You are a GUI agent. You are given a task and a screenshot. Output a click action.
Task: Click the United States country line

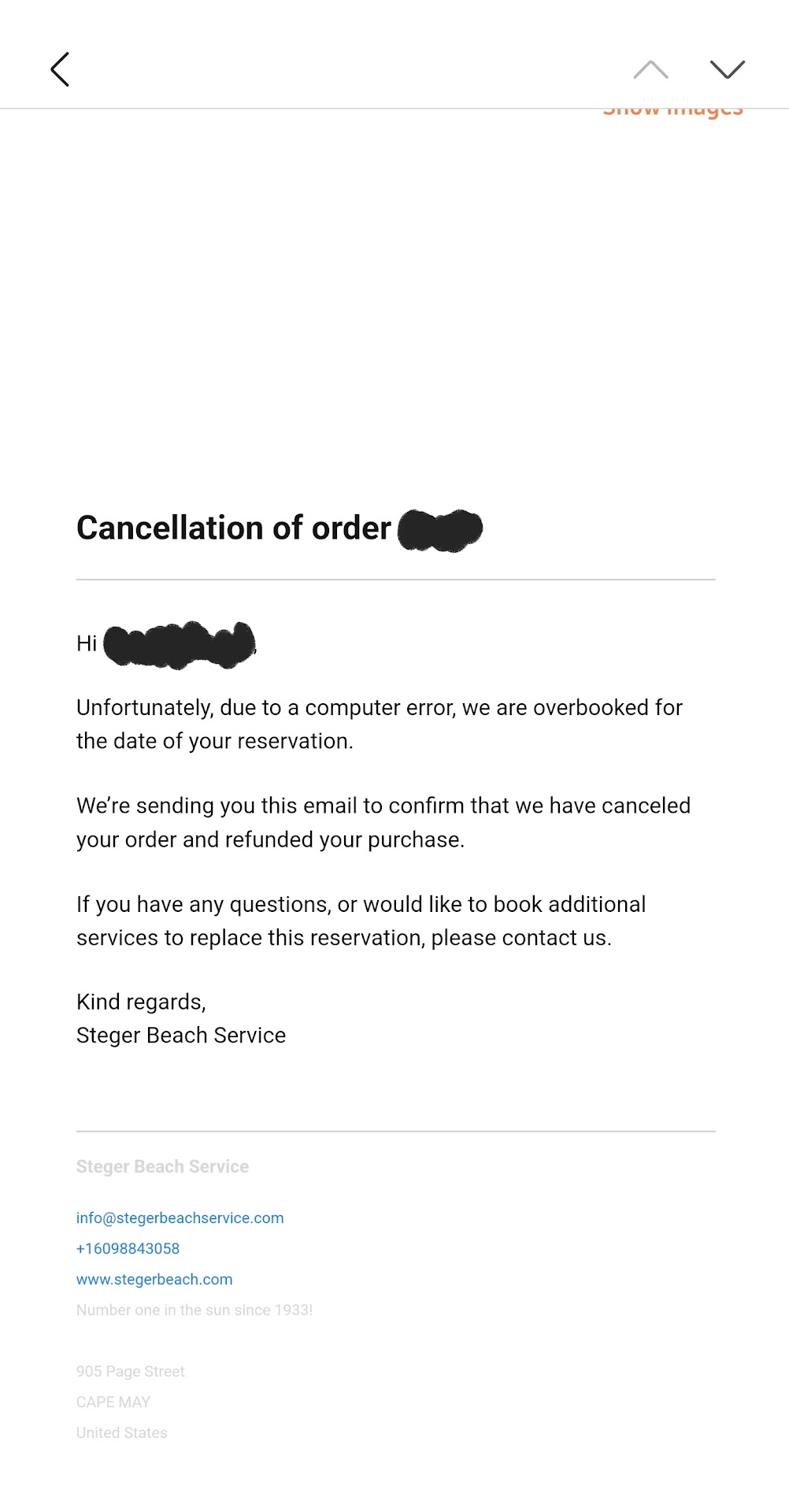[x=122, y=1432]
